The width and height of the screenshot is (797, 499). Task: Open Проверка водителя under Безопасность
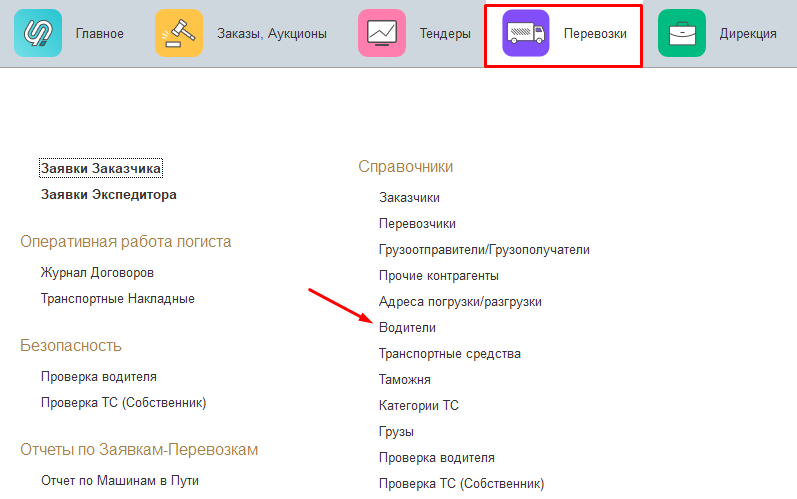point(99,377)
